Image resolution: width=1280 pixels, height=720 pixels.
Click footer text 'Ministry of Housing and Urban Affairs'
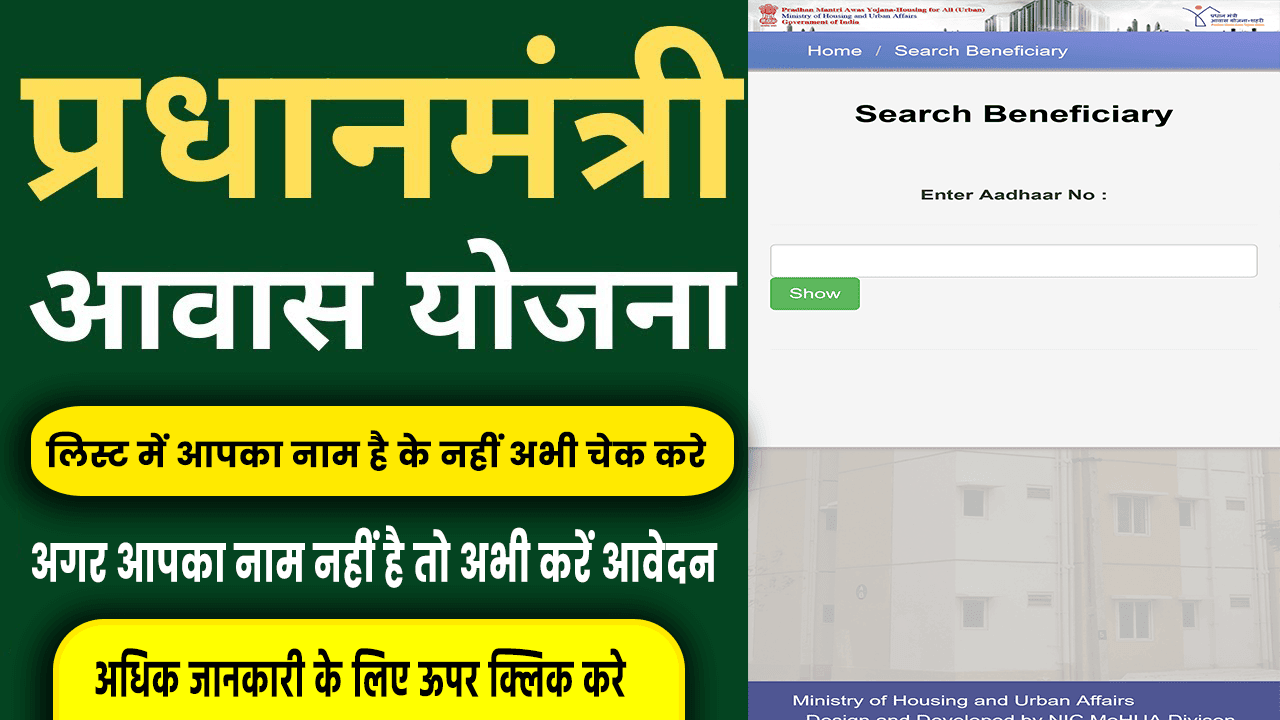(963, 701)
